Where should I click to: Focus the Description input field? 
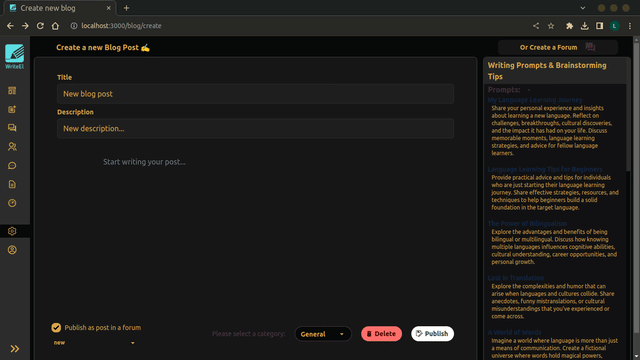pyautogui.click(x=256, y=129)
